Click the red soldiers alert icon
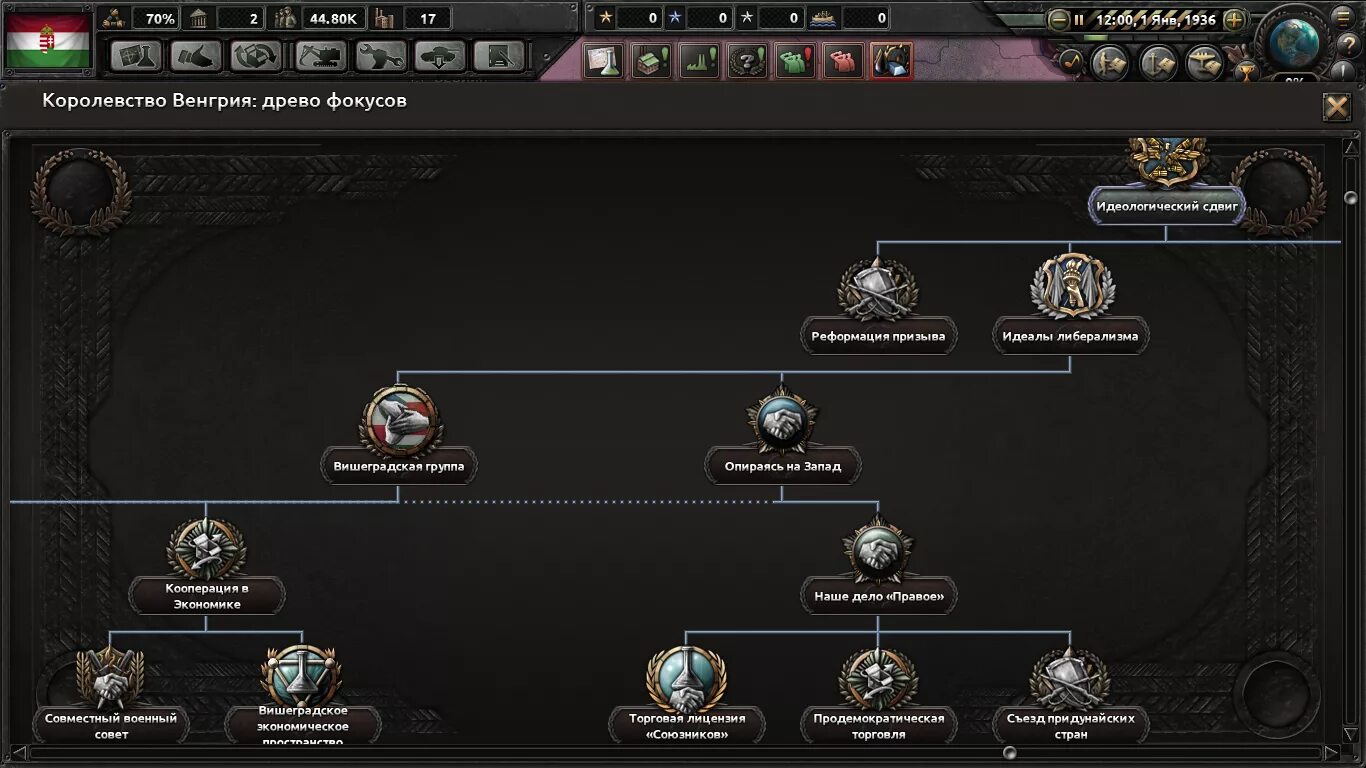This screenshot has height=768, width=1366. (843, 61)
